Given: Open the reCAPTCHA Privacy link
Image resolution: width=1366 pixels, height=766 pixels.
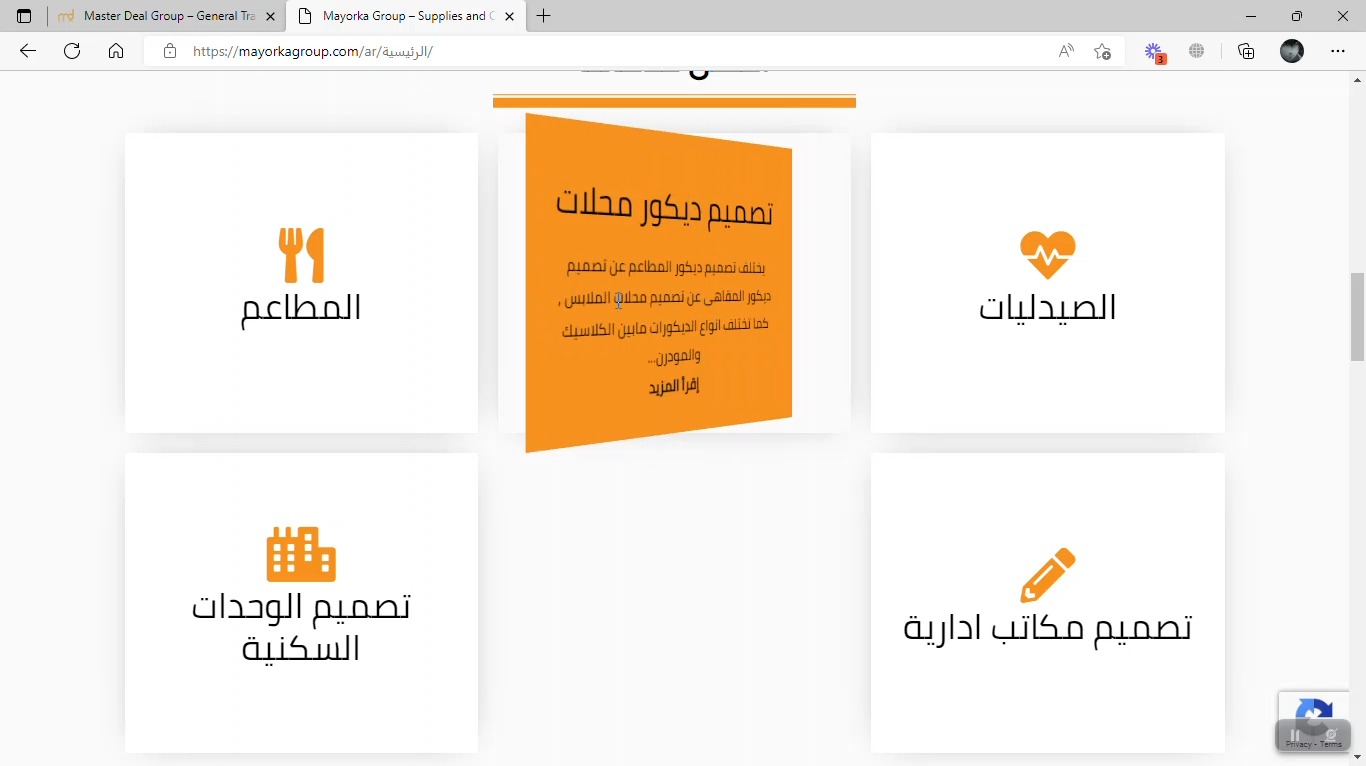Looking at the screenshot, I should [x=1297, y=745].
